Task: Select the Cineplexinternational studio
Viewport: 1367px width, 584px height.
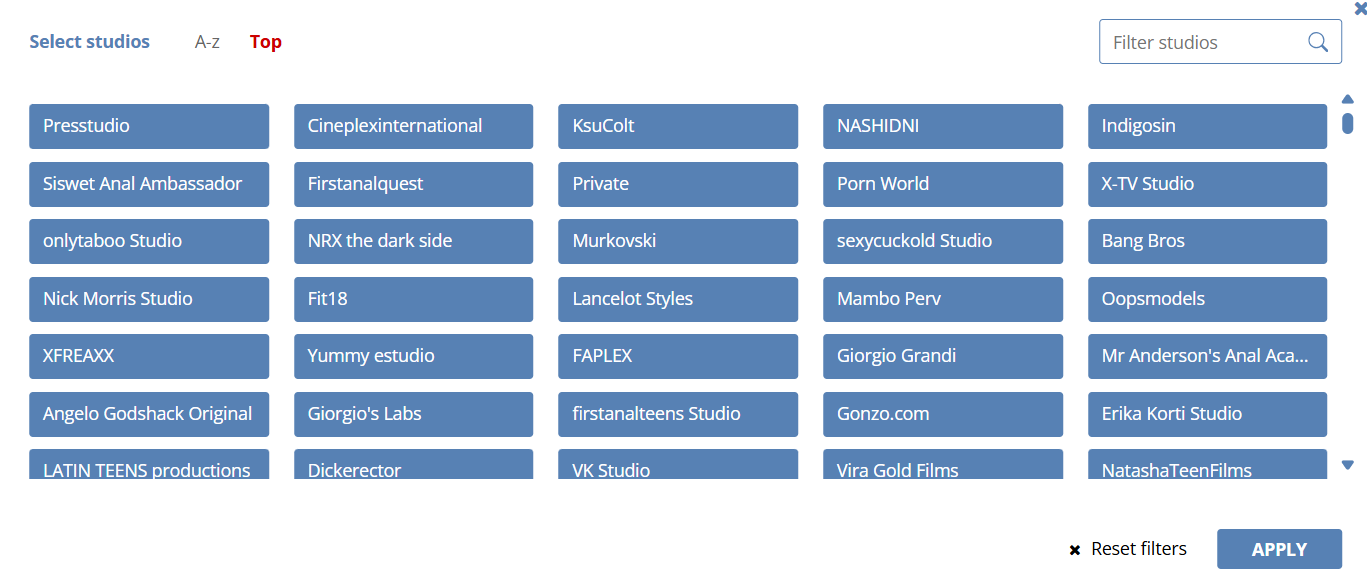Action: pyautogui.click(x=413, y=126)
